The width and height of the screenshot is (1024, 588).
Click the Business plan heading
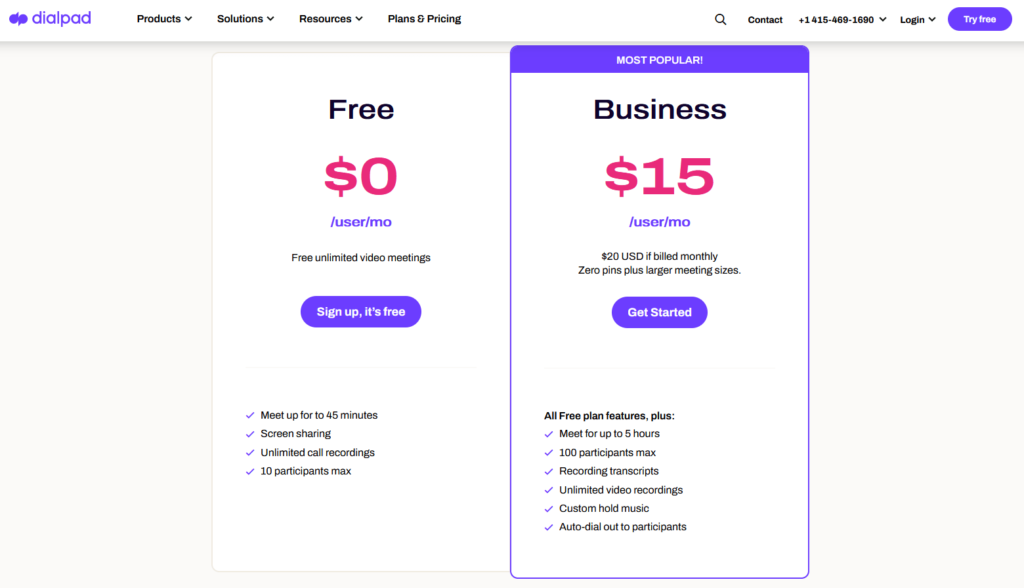660,109
